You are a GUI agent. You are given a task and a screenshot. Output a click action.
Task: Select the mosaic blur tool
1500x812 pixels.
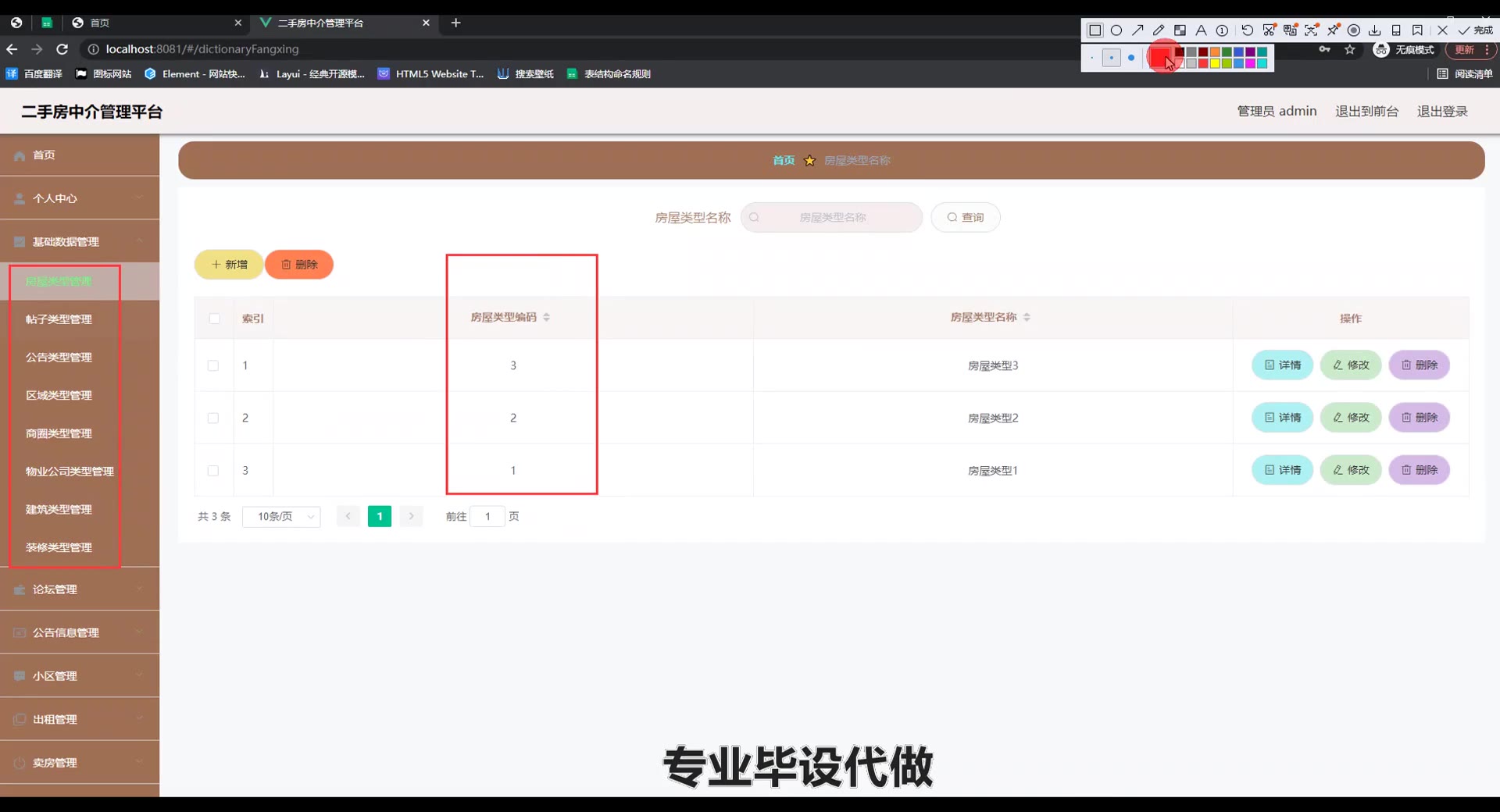tap(1180, 30)
